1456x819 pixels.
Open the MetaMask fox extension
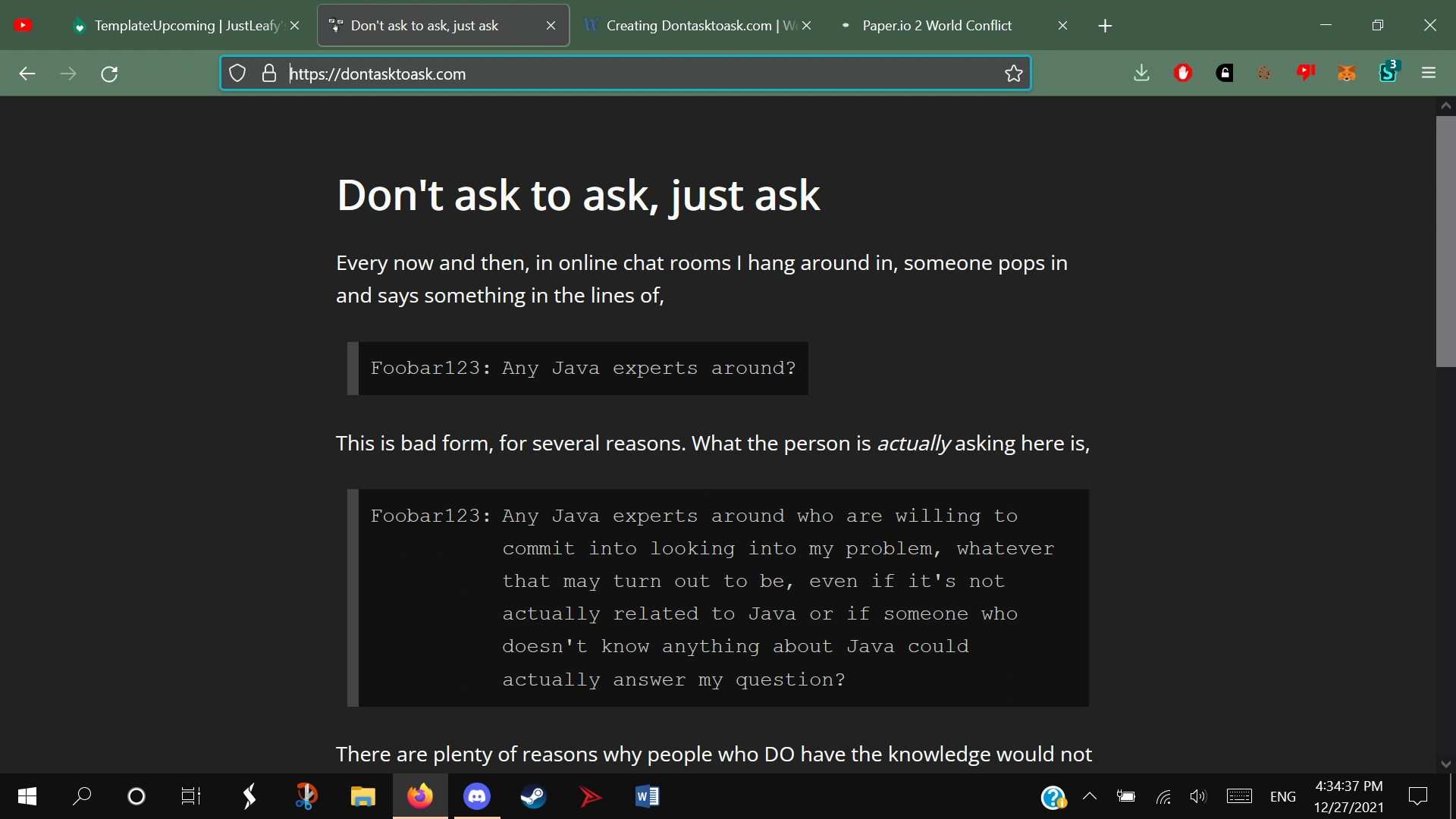tap(1347, 74)
